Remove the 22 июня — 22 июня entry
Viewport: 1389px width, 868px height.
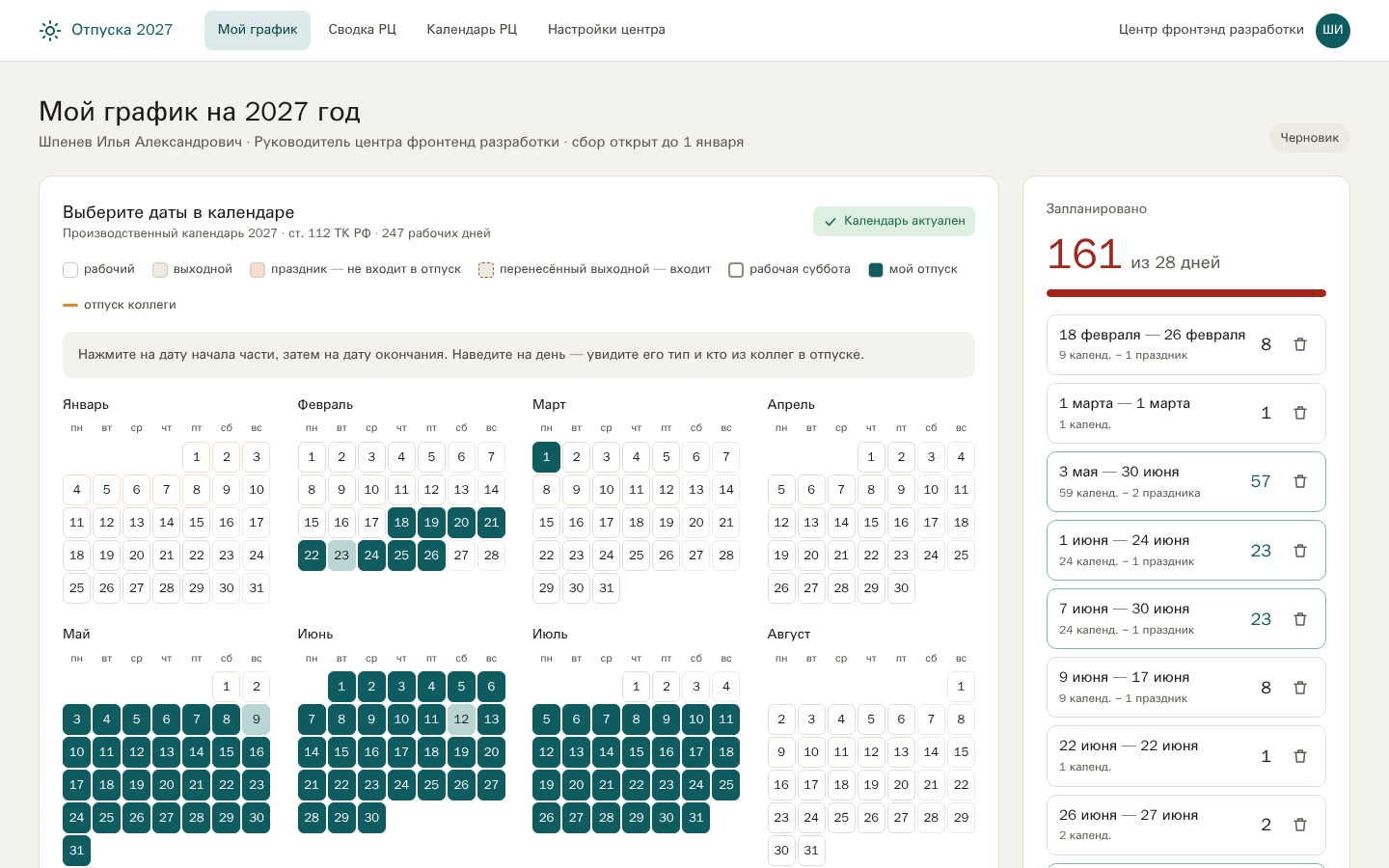1300,756
